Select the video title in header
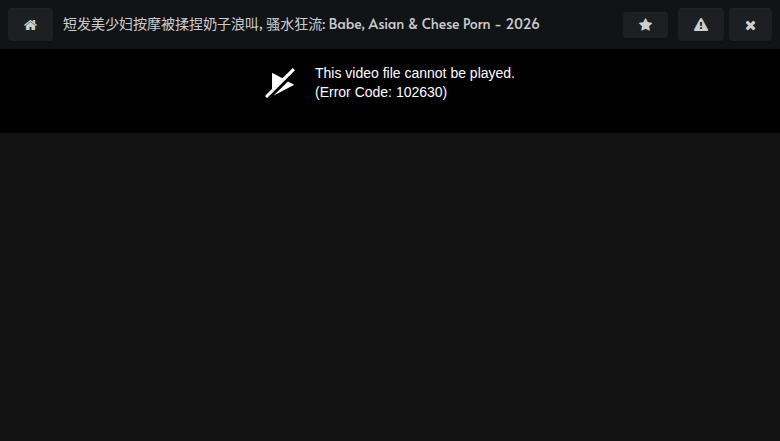The height and width of the screenshot is (441, 780). click(301, 24)
